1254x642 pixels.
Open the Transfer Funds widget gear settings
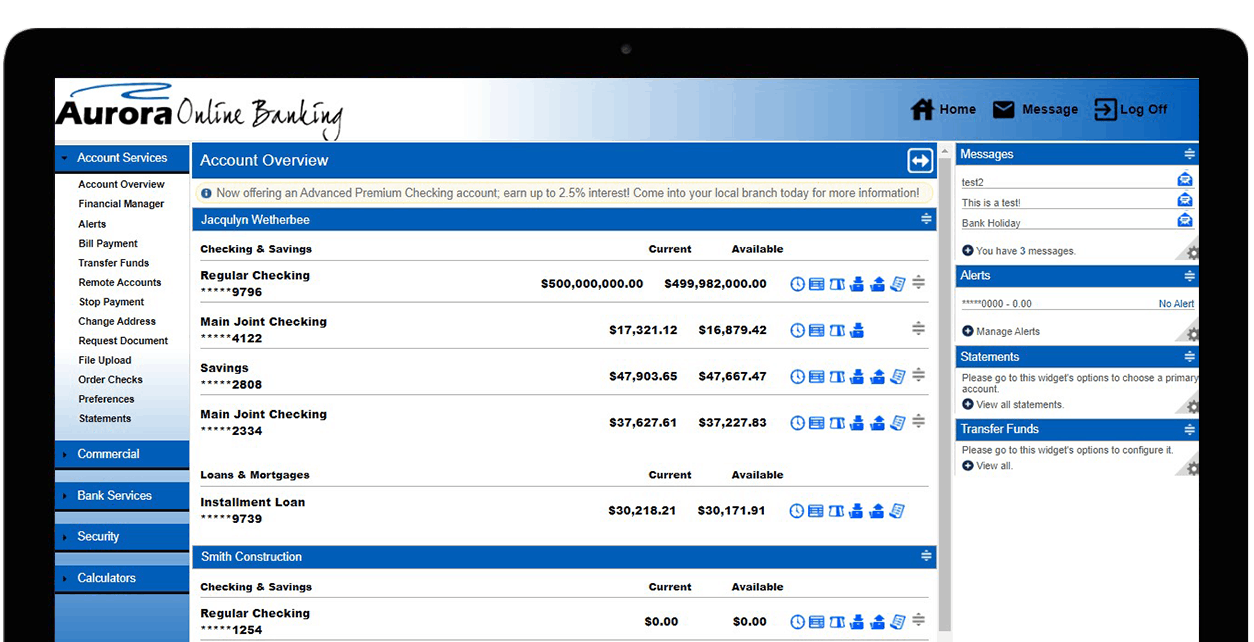[1192, 467]
